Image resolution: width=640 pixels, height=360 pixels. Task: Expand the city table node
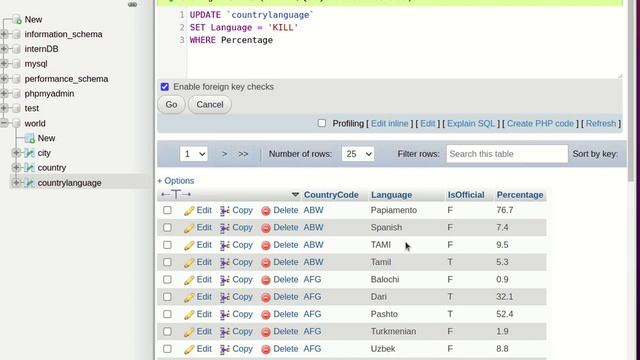click(x=16, y=153)
